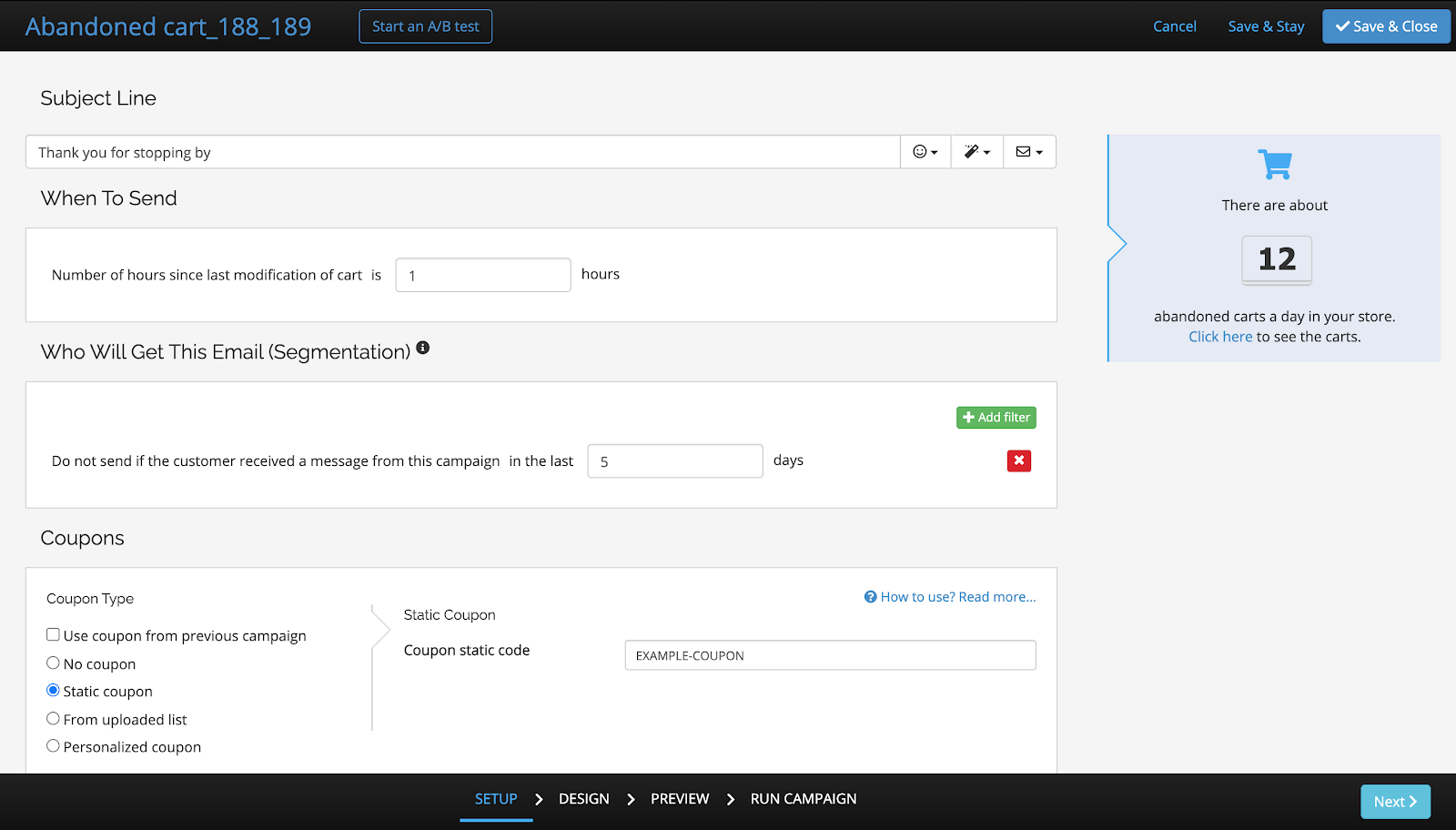
Task: Select the From uploaded list radio option
Action: [53, 718]
